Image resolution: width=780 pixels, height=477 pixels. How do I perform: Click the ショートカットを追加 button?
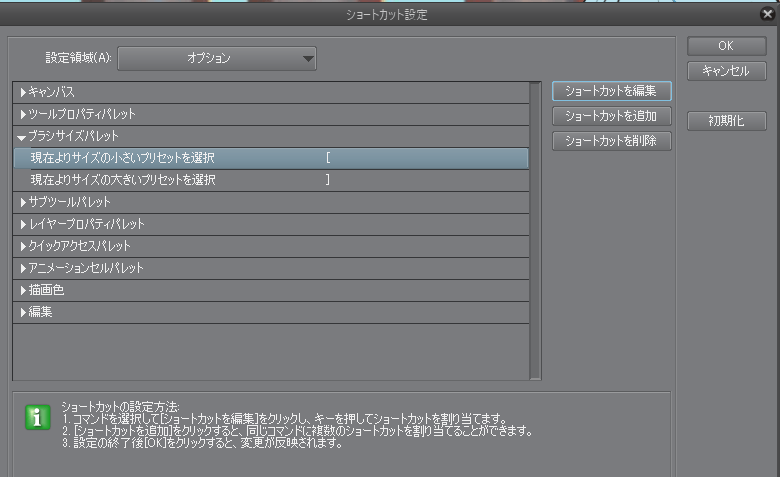pyautogui.click(x=611, y=116)
